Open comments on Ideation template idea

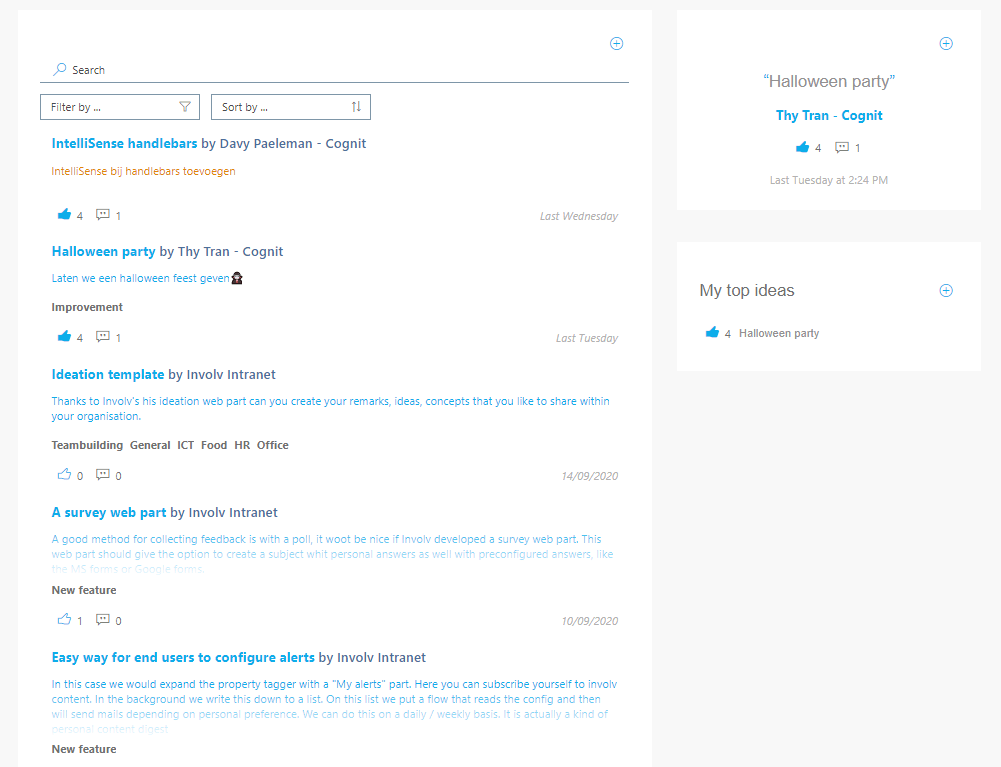tap(102, 475)
